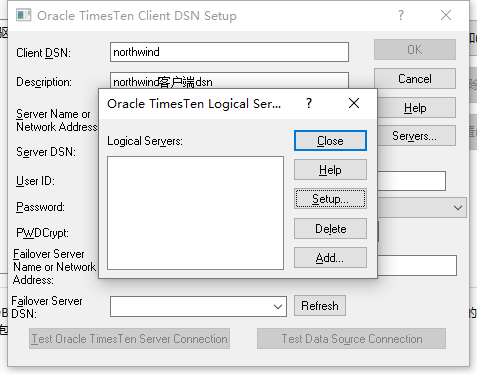Click the question mark in Client DSN Setup title bar
477x374 pixels.
[401, 15]
